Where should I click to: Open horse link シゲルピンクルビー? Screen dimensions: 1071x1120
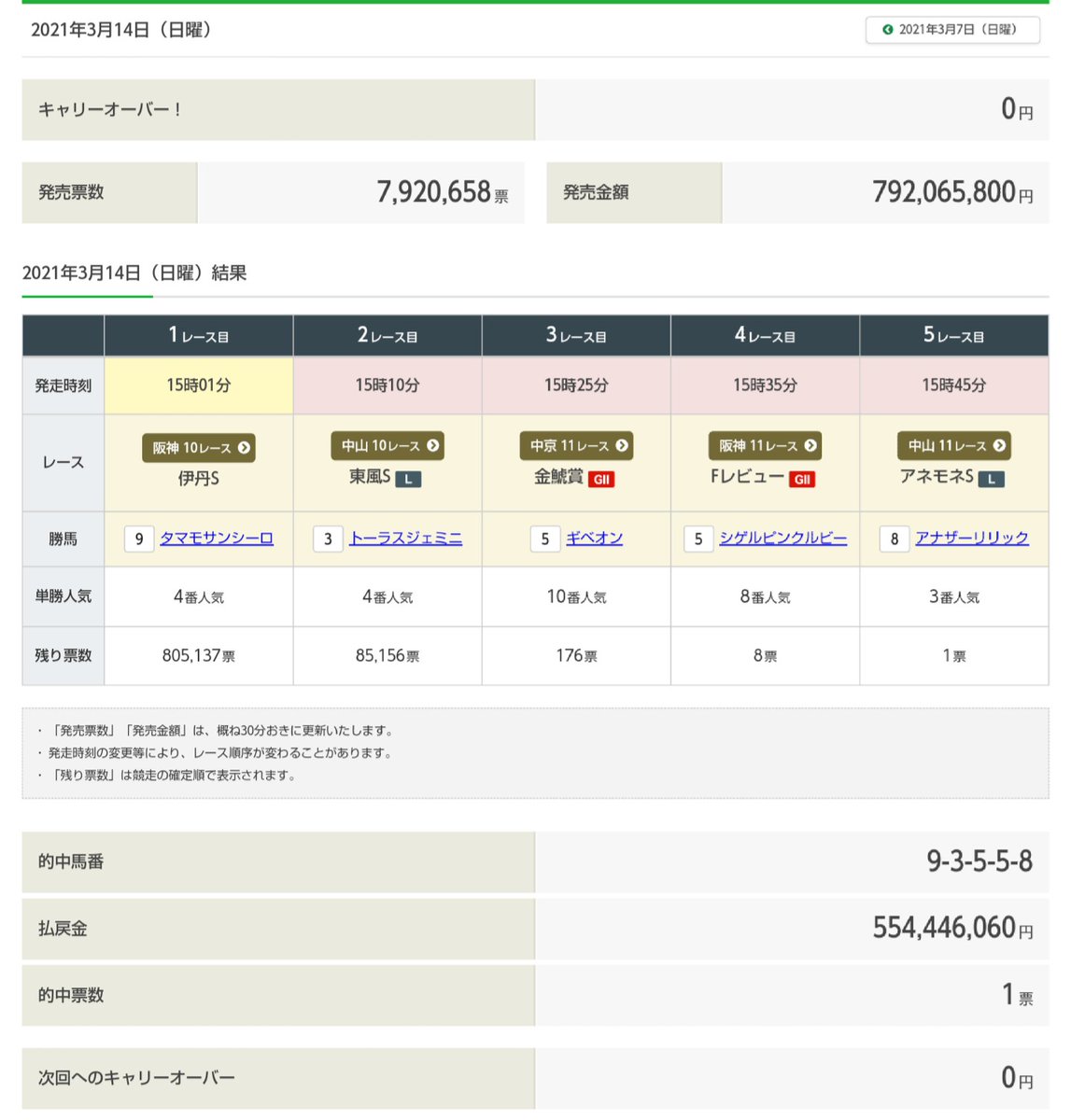[x=782, y=539]
